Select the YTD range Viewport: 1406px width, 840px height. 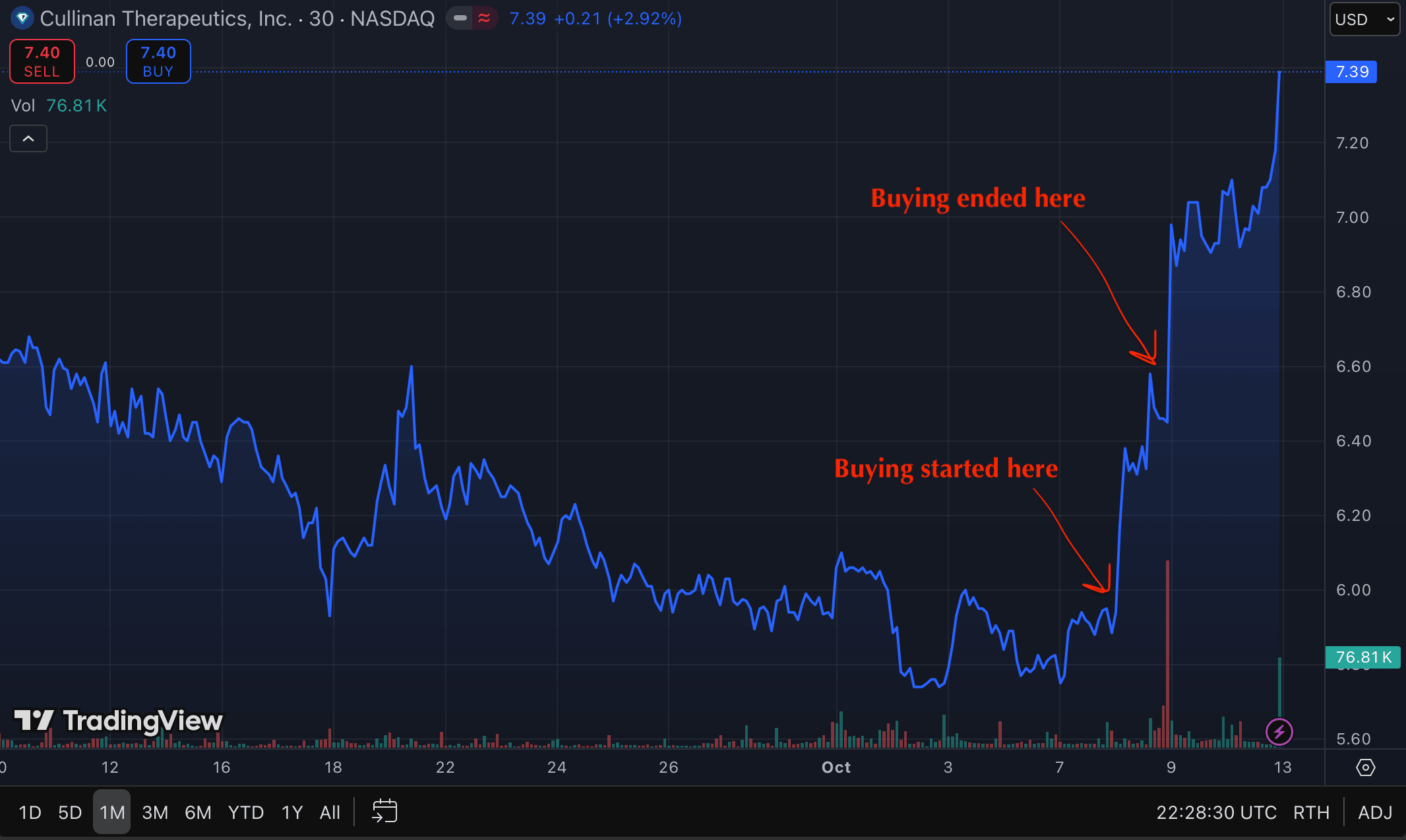(246, 812)
